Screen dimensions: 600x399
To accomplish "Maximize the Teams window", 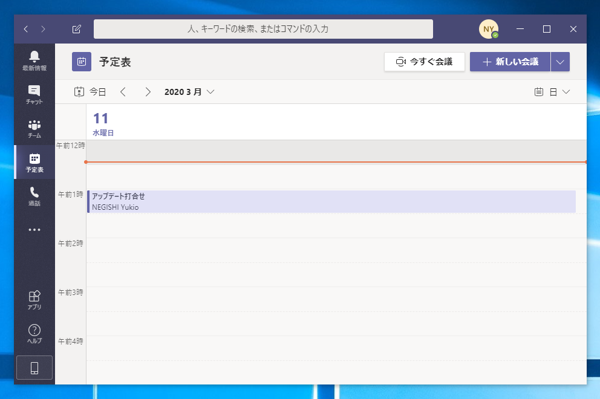I will (x=547, y=29).
